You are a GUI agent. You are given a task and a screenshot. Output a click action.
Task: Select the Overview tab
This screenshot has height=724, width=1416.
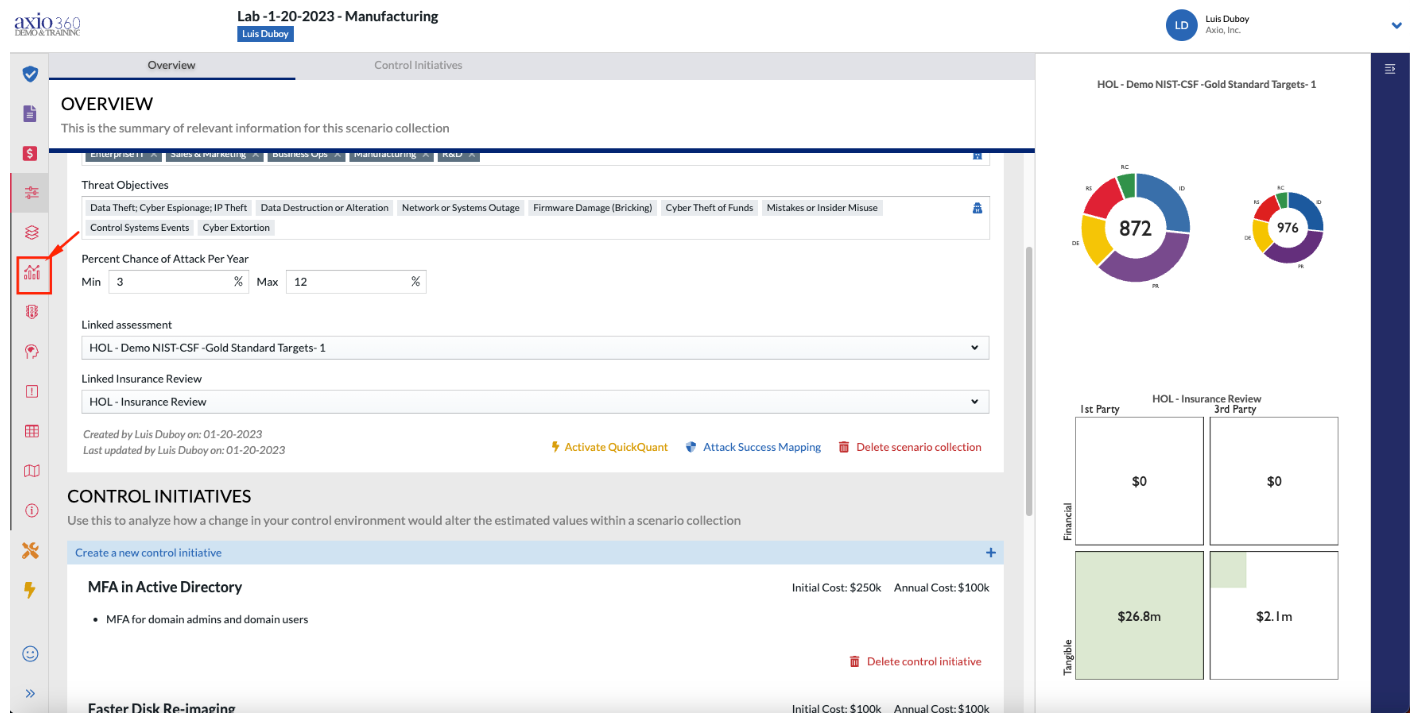[171, 65]
